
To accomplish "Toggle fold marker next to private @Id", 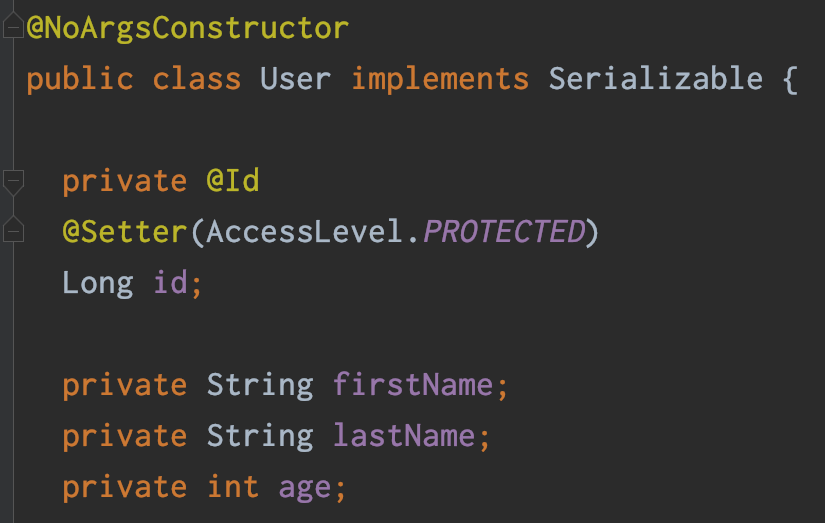I will [13, 182].
